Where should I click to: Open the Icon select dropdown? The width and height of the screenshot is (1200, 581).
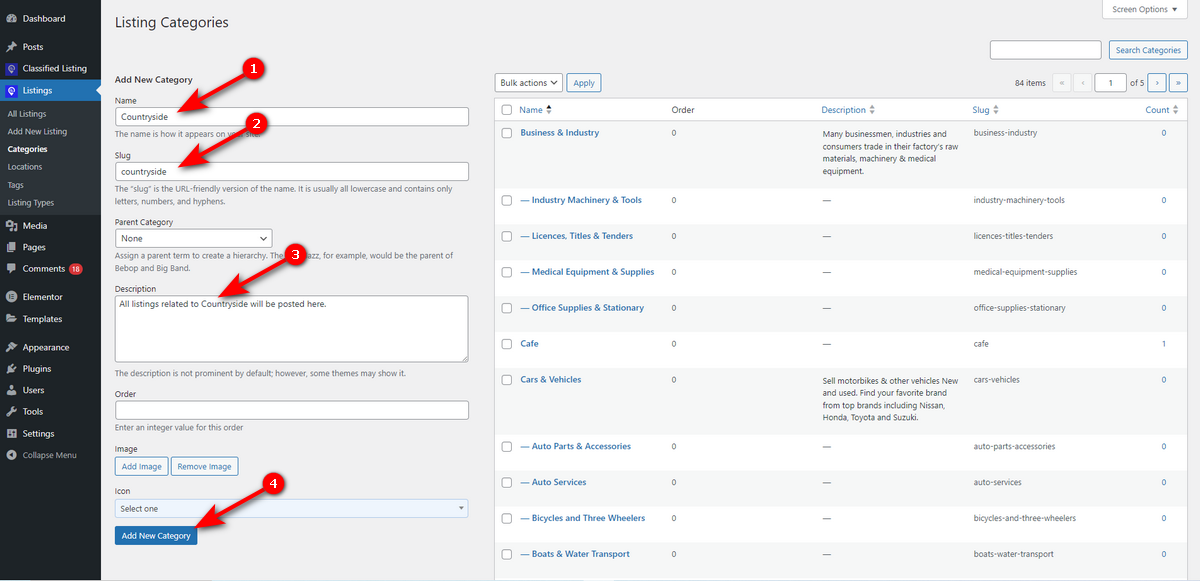pos(291,509)
